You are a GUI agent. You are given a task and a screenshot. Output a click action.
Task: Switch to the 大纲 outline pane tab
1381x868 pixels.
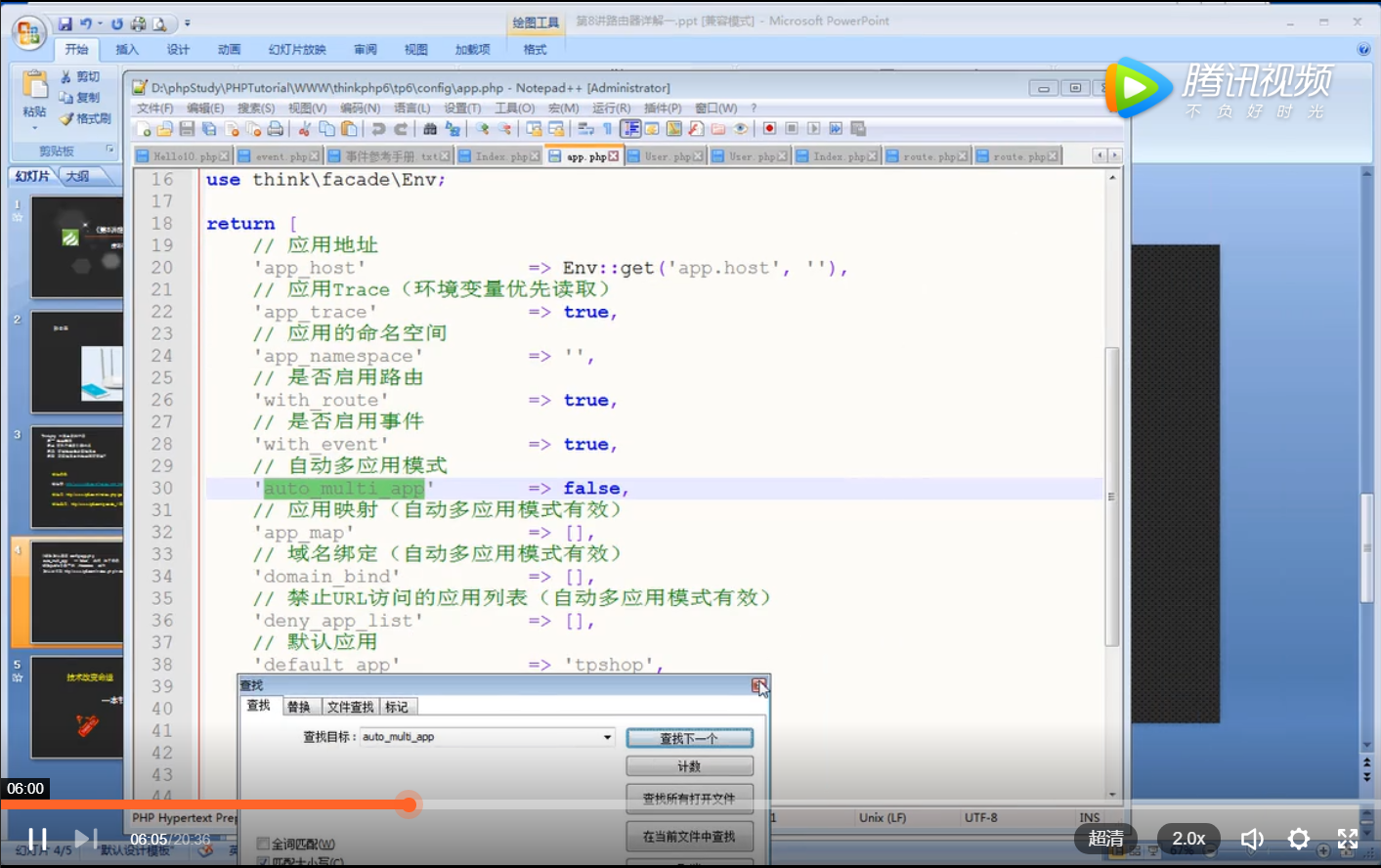click(x=78, y=176)
